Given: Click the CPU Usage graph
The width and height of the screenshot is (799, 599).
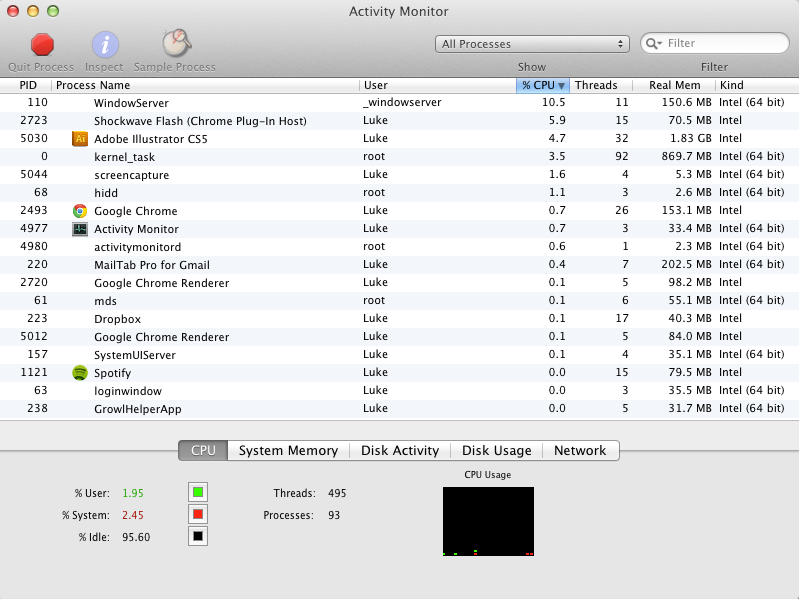Looking at the screenshot, I should (488, 521).
